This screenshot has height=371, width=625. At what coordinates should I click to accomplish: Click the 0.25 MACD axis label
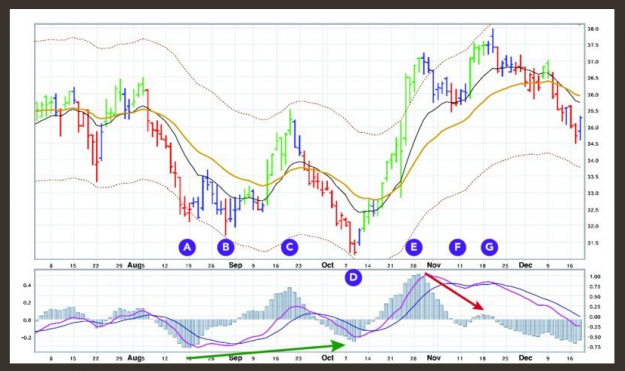coord(595,307)
